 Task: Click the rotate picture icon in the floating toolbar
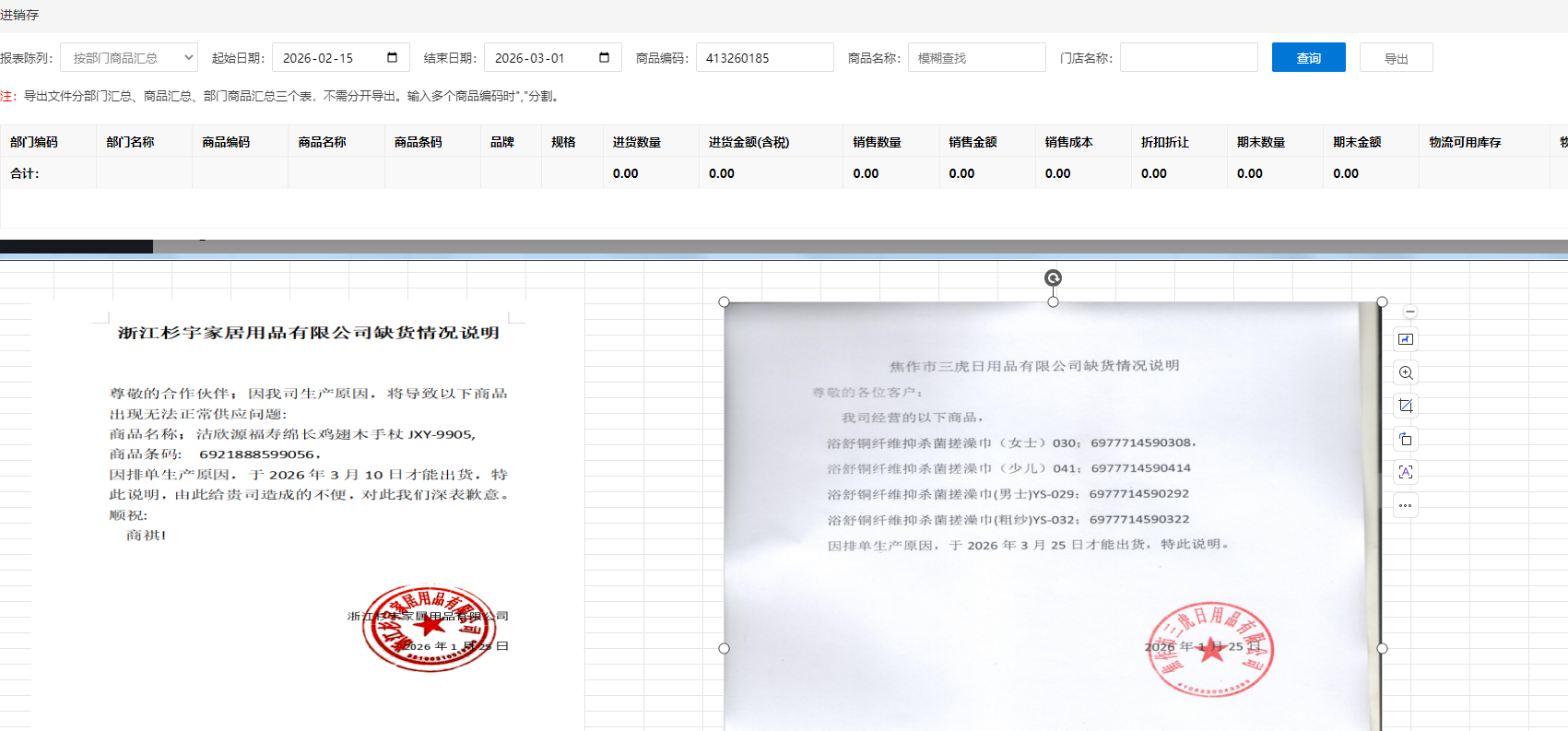coord(1405,439)
